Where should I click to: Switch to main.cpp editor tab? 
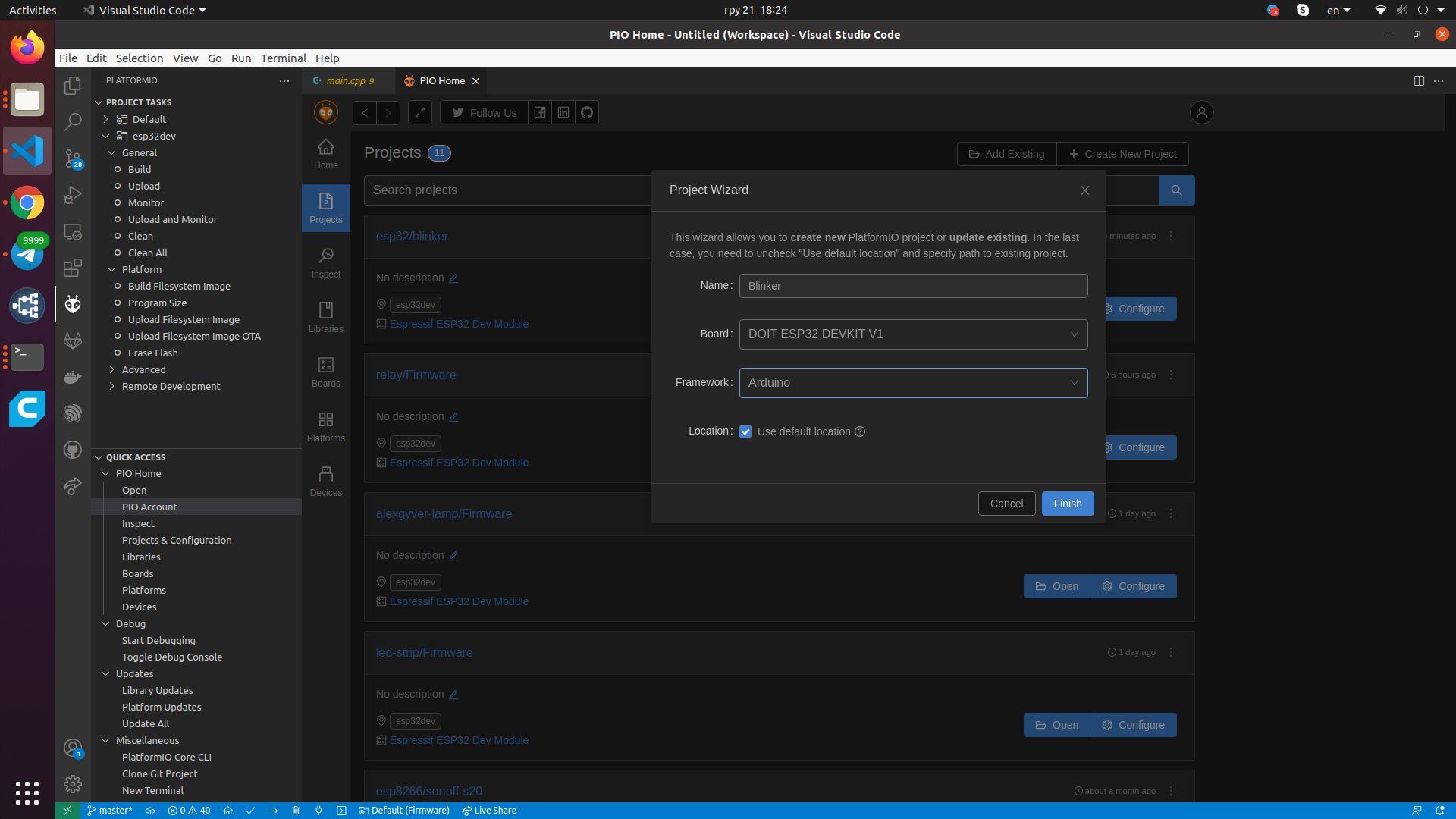click(348, 81)
